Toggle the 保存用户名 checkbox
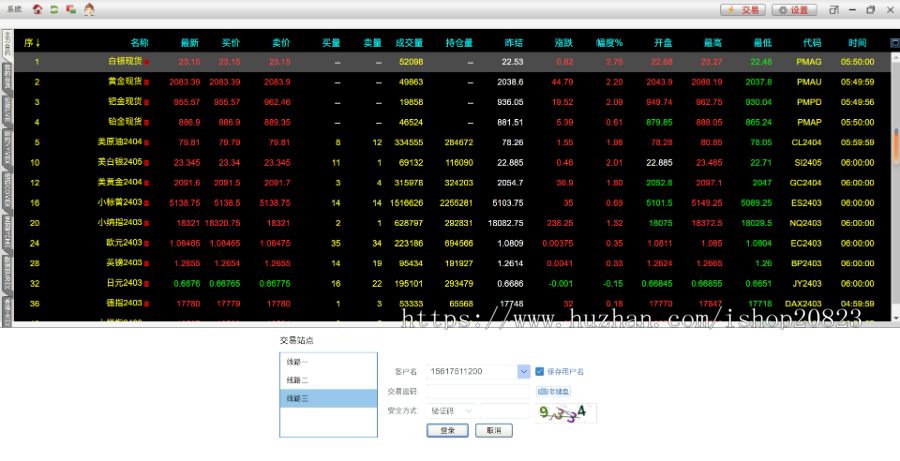 [540, 371]
